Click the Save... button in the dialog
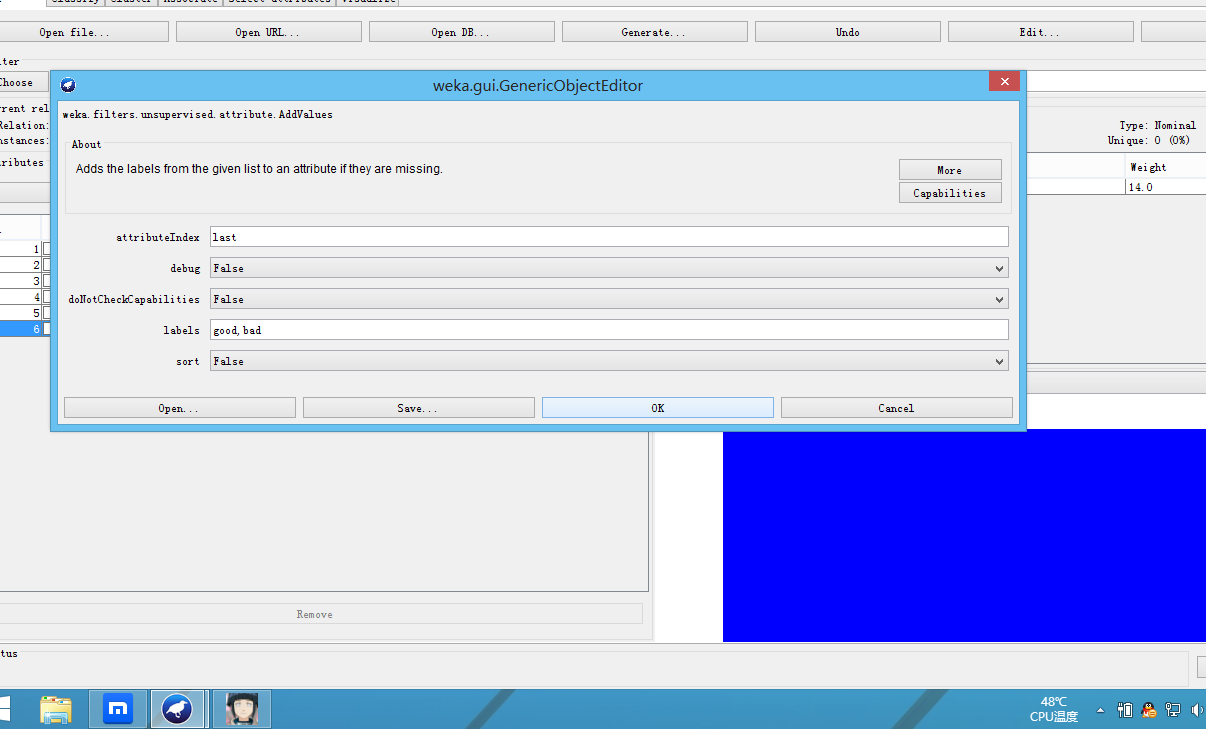 point(418,408)
